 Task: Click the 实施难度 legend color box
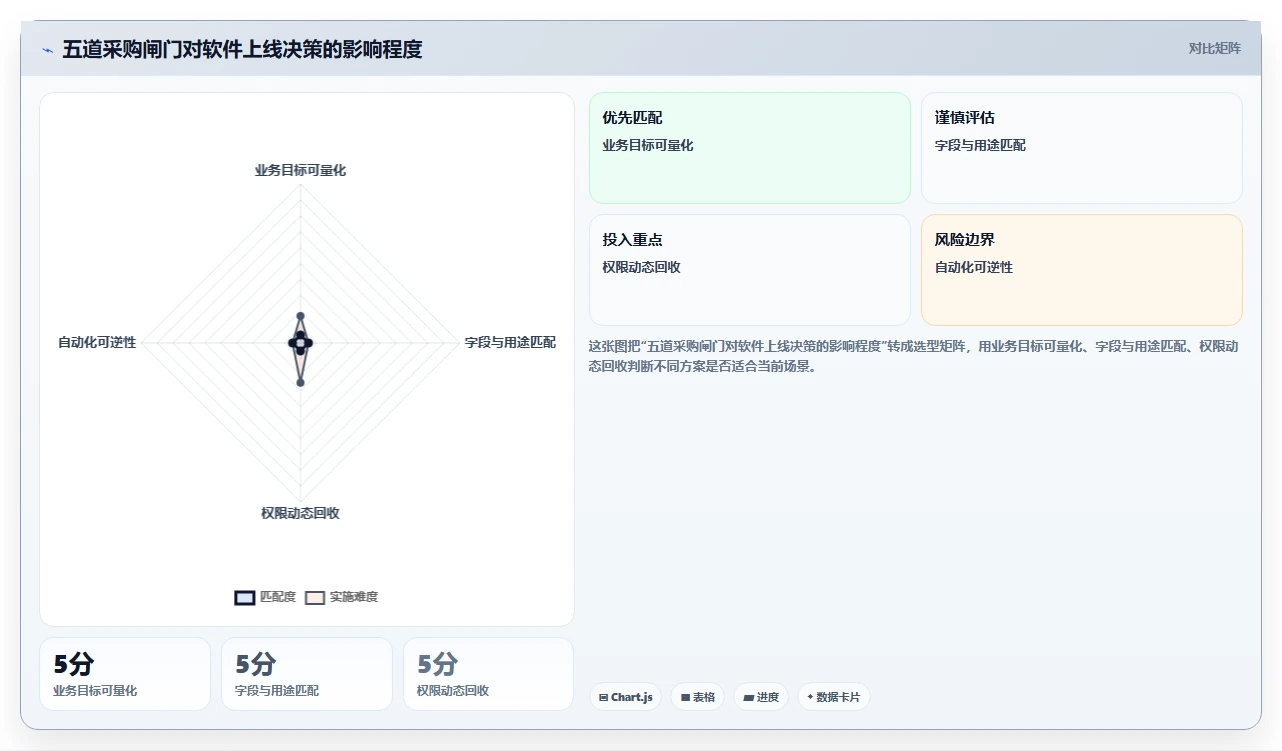pyautogui.click(x=315, y=598)
